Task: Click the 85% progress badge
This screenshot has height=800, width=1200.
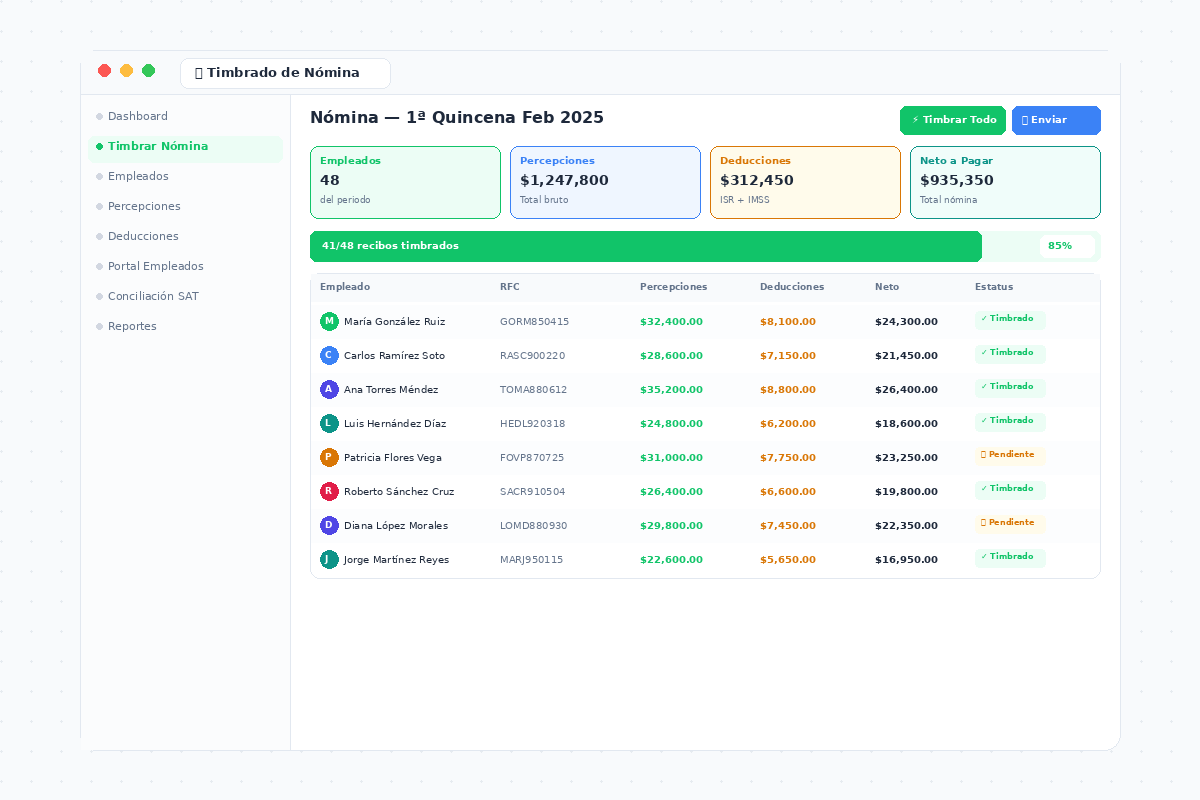Action: click(1067, 246)
